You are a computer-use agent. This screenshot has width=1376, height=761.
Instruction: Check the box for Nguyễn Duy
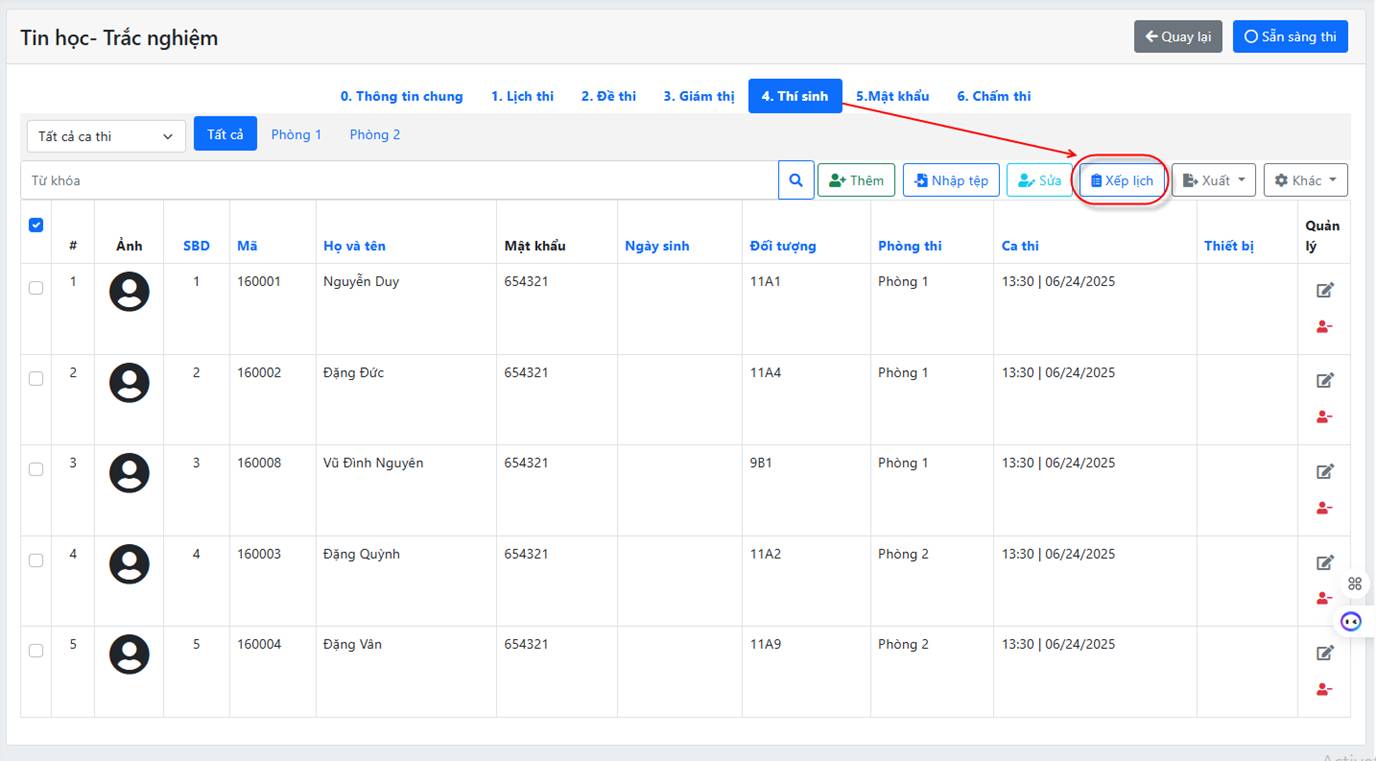click(36, 288)
